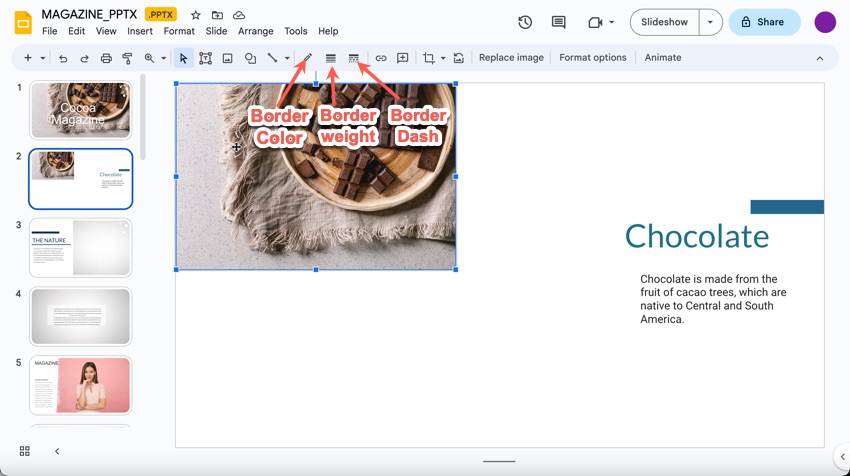850x476 pixels.
Task: Crop the selected image
Action: click(x=429, y=58)
